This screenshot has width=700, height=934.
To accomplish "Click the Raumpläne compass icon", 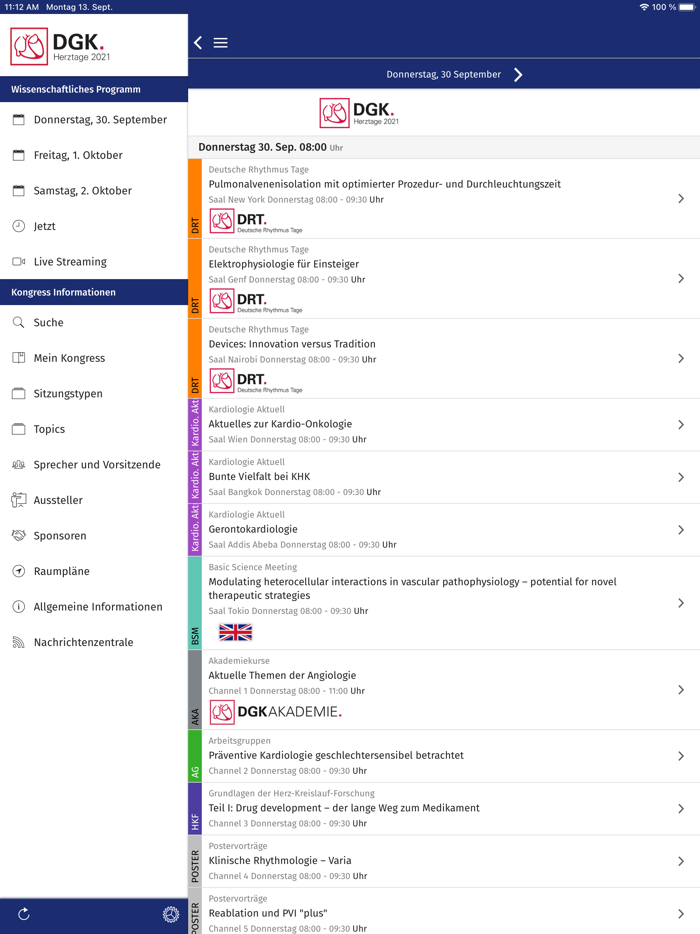I will (18, 571).
